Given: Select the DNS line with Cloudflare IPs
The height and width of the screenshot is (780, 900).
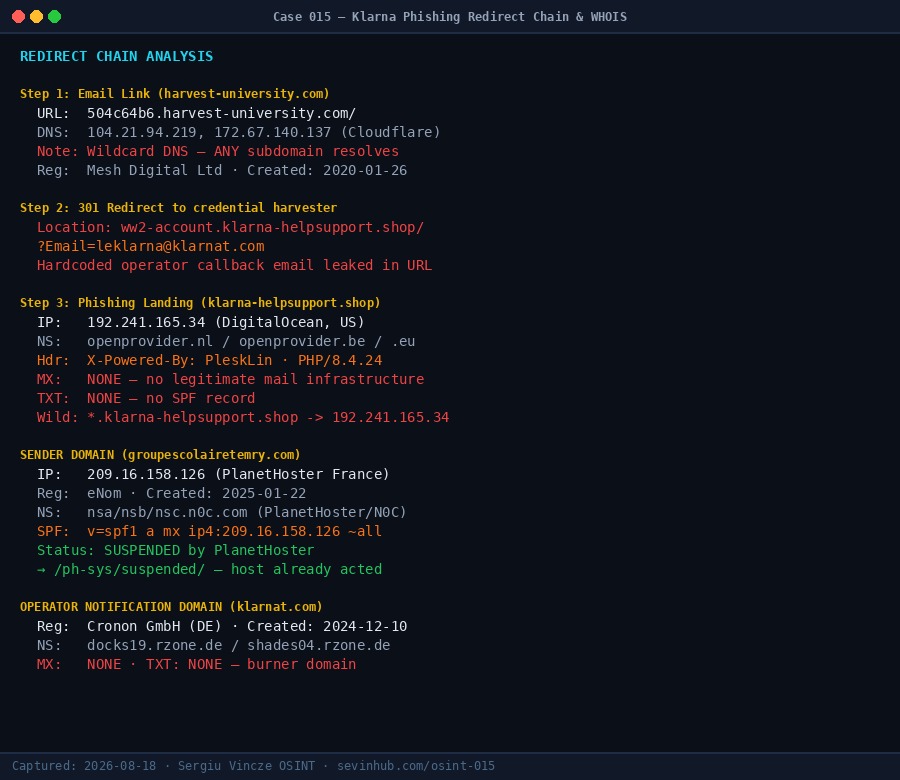Looking at the screenshot, I should [239, 132].
